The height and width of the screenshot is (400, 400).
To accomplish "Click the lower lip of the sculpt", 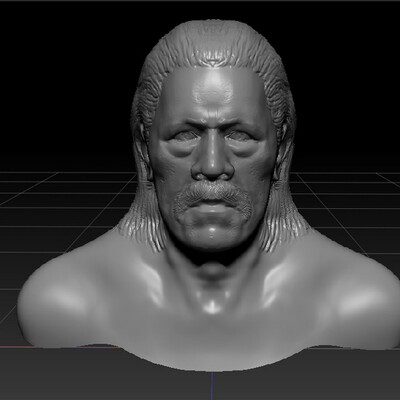I will coord(211,211).
